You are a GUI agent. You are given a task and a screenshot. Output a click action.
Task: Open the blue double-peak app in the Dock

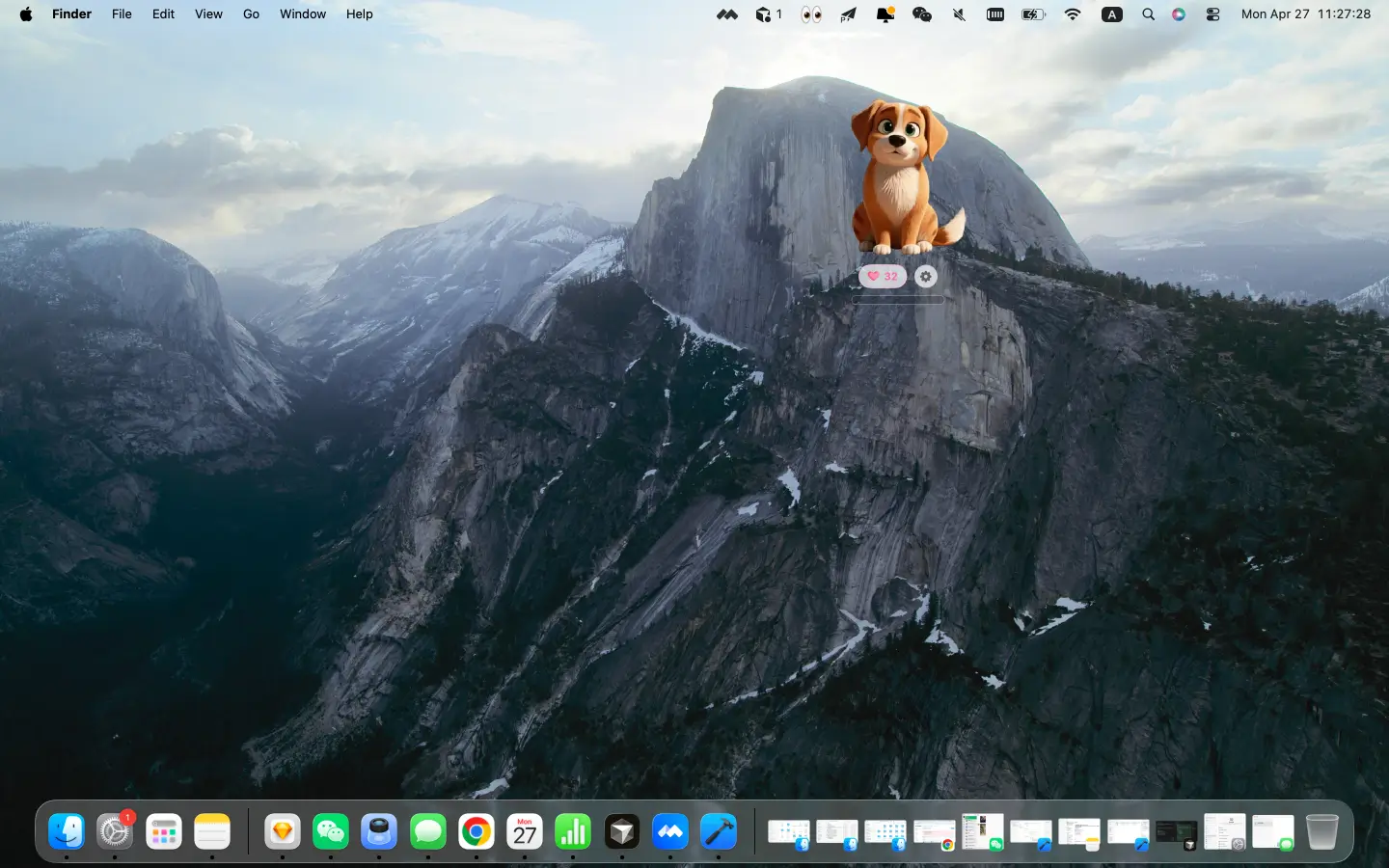[670, 831]
